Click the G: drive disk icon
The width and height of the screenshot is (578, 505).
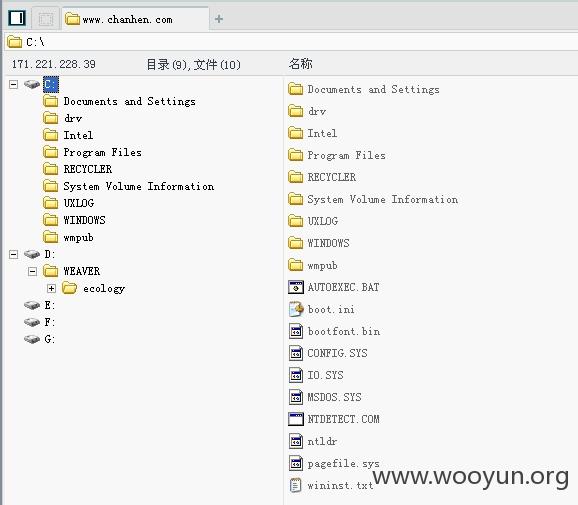[x=32, y=339]
